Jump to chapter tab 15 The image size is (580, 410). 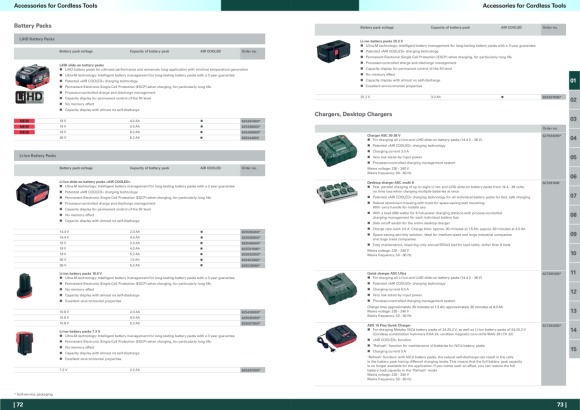574,349
